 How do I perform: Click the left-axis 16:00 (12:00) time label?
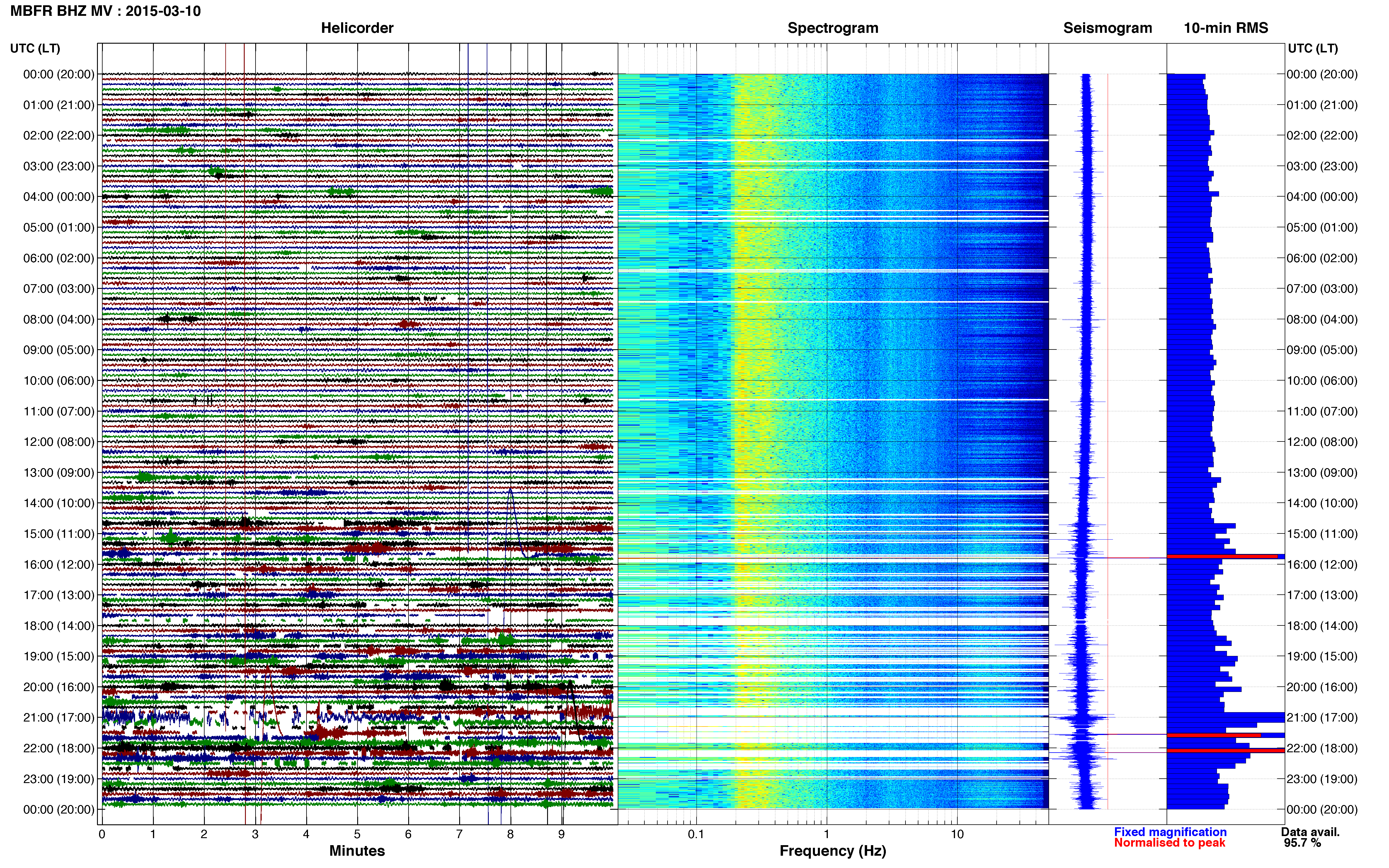point(59,565)
